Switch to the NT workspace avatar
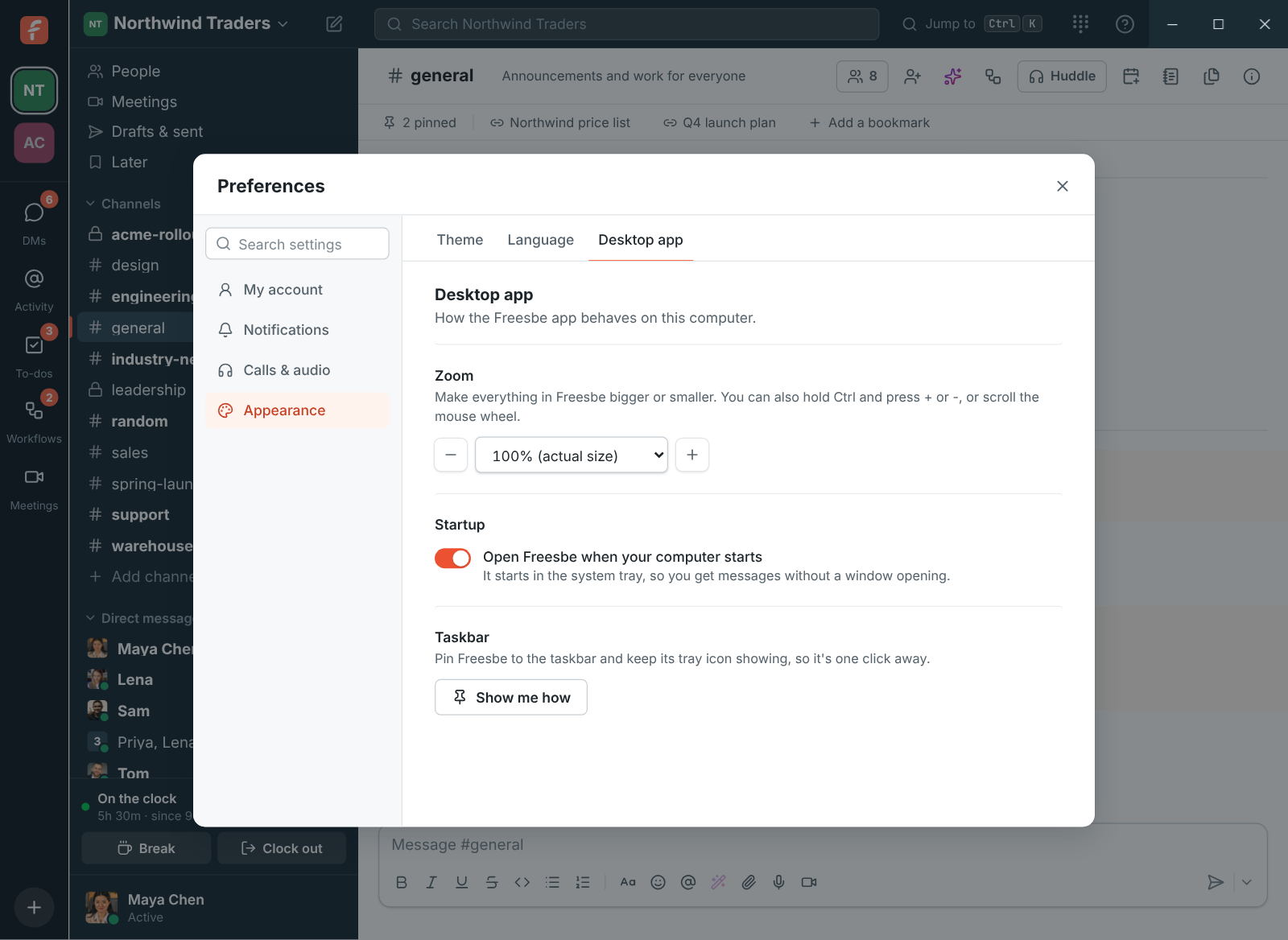Viewport: 1288px width, 940px height. pos(34,90)
